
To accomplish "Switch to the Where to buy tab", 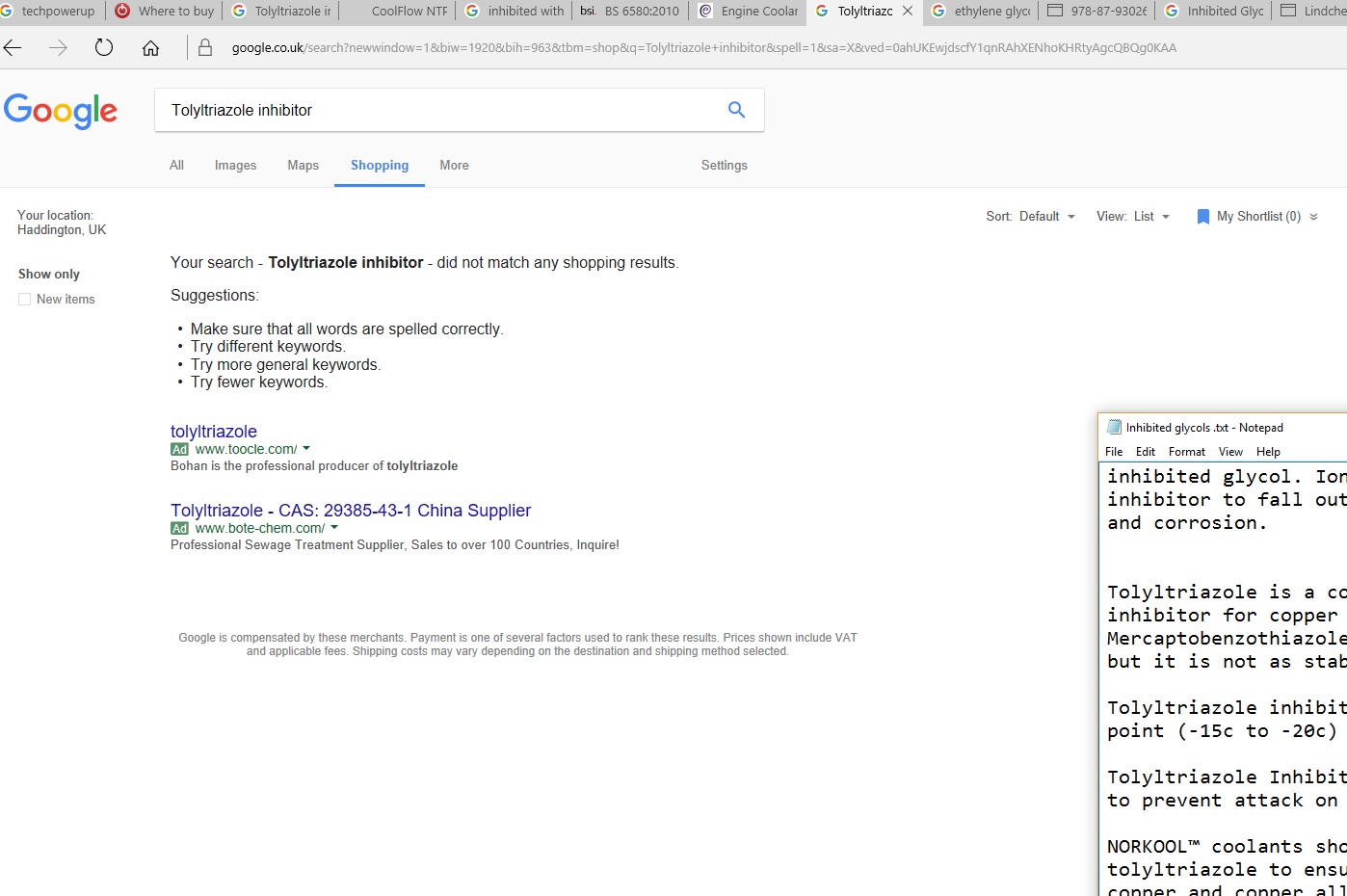I will pos(165,12).
